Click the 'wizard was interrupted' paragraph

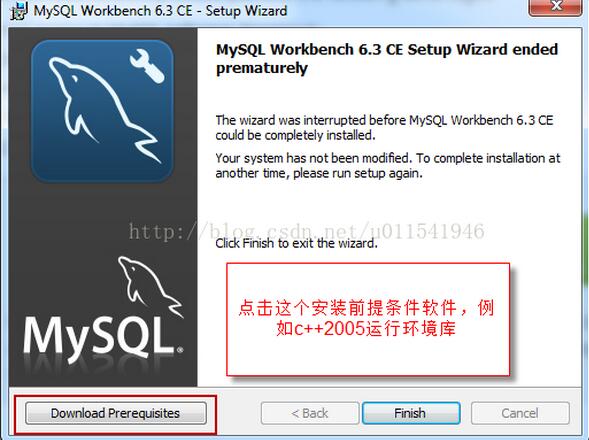384,127
